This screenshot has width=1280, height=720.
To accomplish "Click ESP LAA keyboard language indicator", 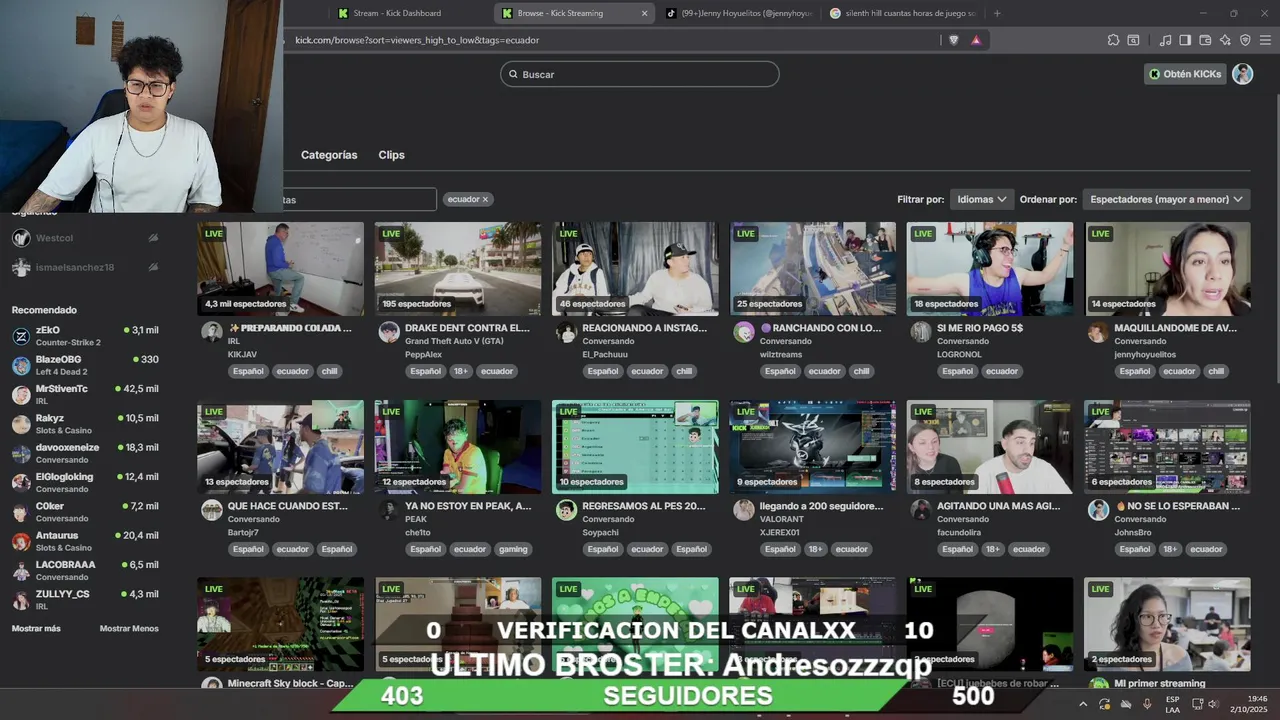I will pos(1172,704).
